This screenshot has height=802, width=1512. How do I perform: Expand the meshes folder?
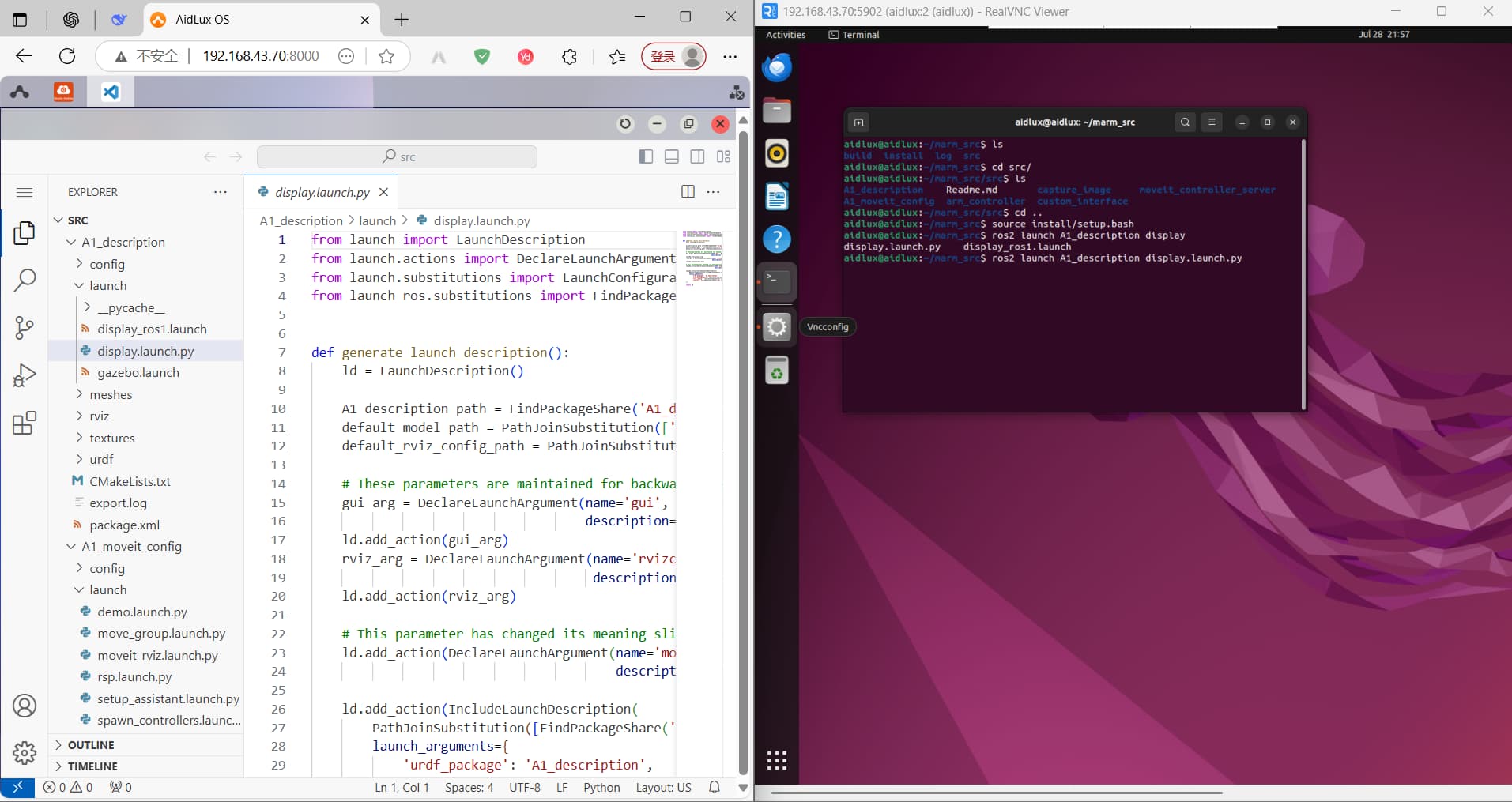pos(111,394)
